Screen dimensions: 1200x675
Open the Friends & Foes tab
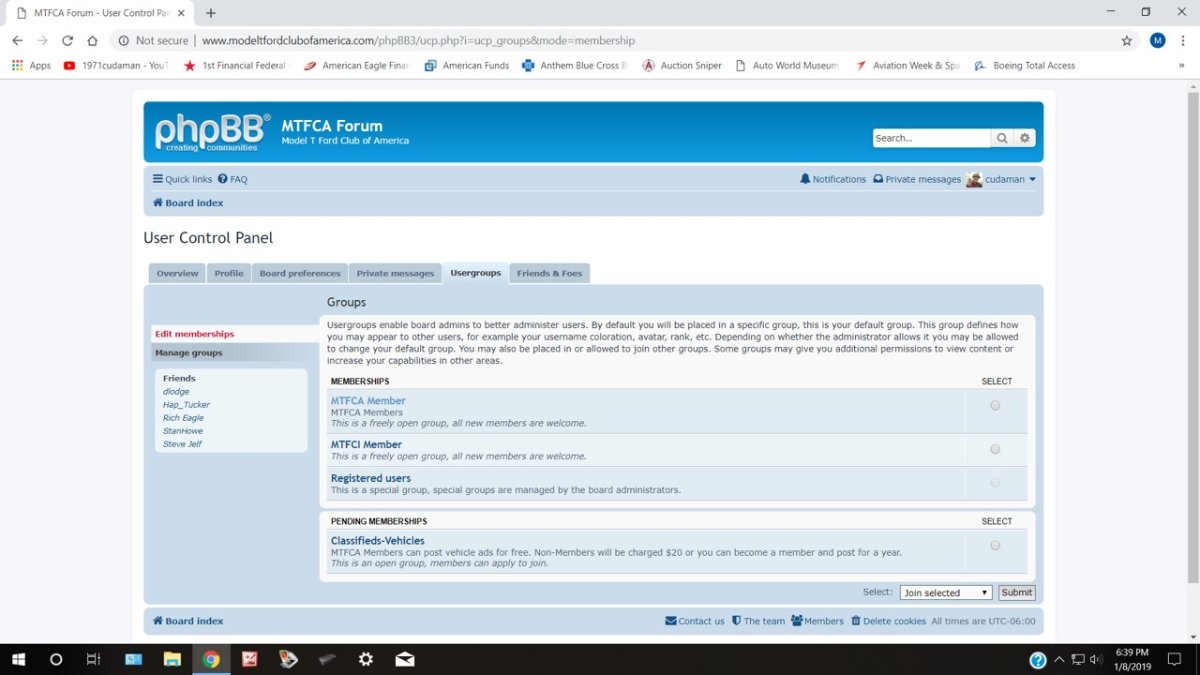[549, 273]
